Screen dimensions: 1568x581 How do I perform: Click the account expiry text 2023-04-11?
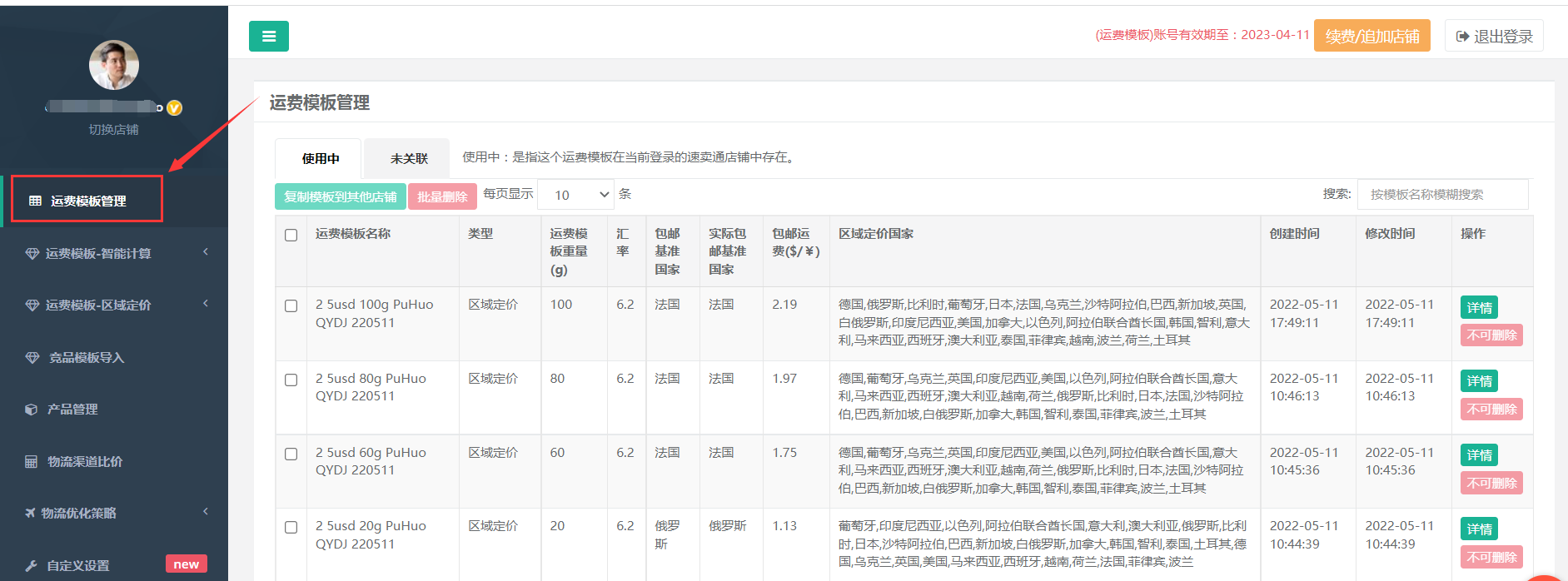click(1275, 35)
